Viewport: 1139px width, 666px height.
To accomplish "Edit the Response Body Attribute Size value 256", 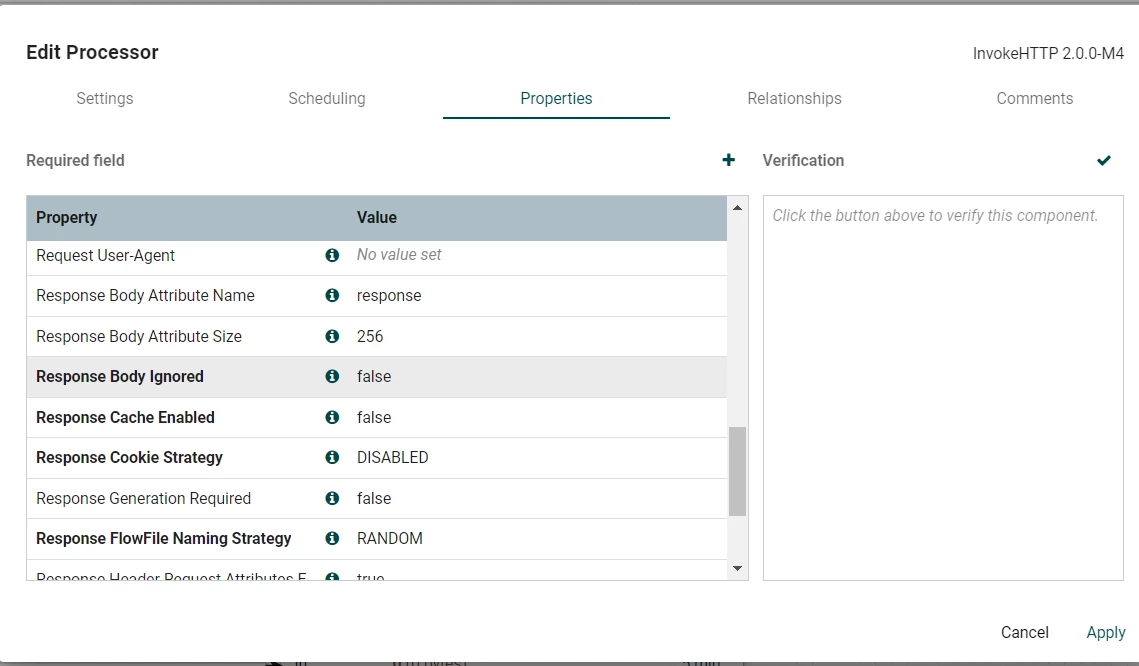I will pos(370,336).
